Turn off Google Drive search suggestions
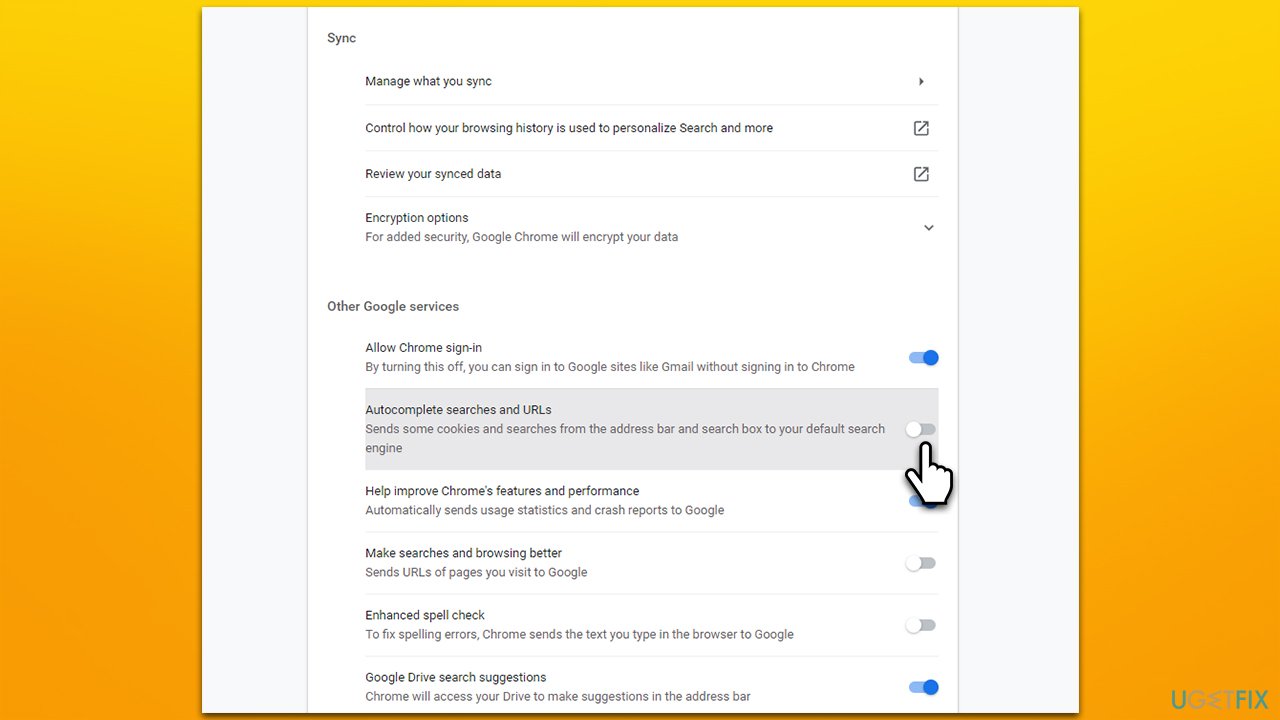 [x=923, y=687]
